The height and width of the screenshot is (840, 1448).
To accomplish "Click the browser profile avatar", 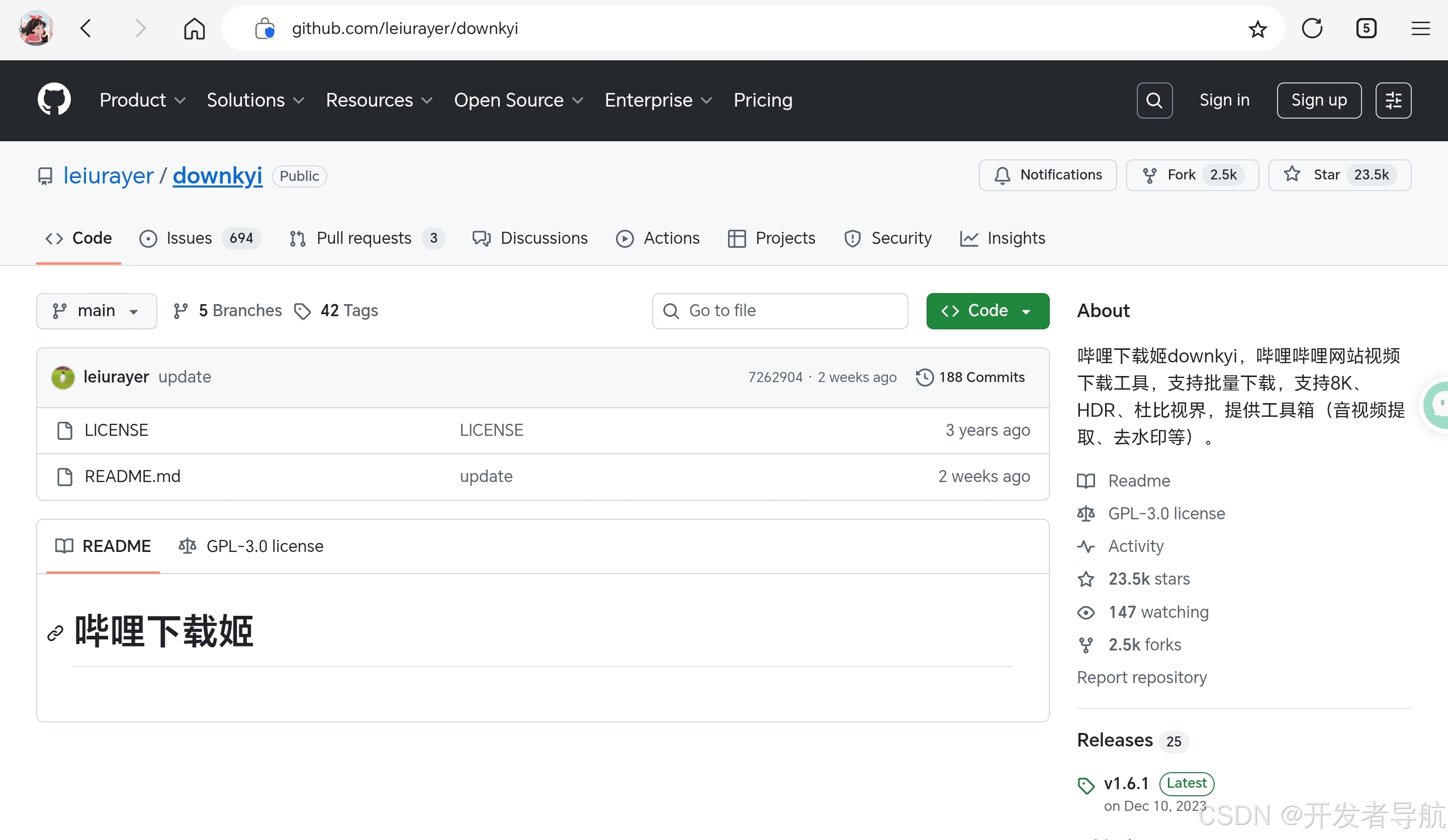I will [36, 28].
